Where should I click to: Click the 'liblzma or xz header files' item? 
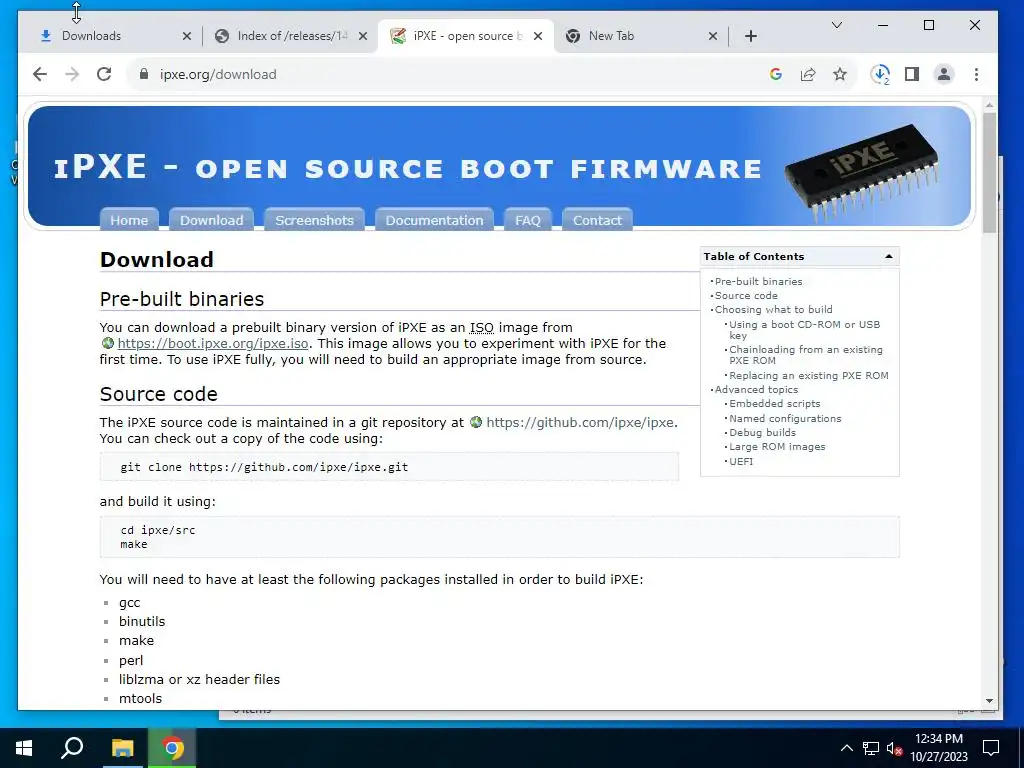pos(199,679)
